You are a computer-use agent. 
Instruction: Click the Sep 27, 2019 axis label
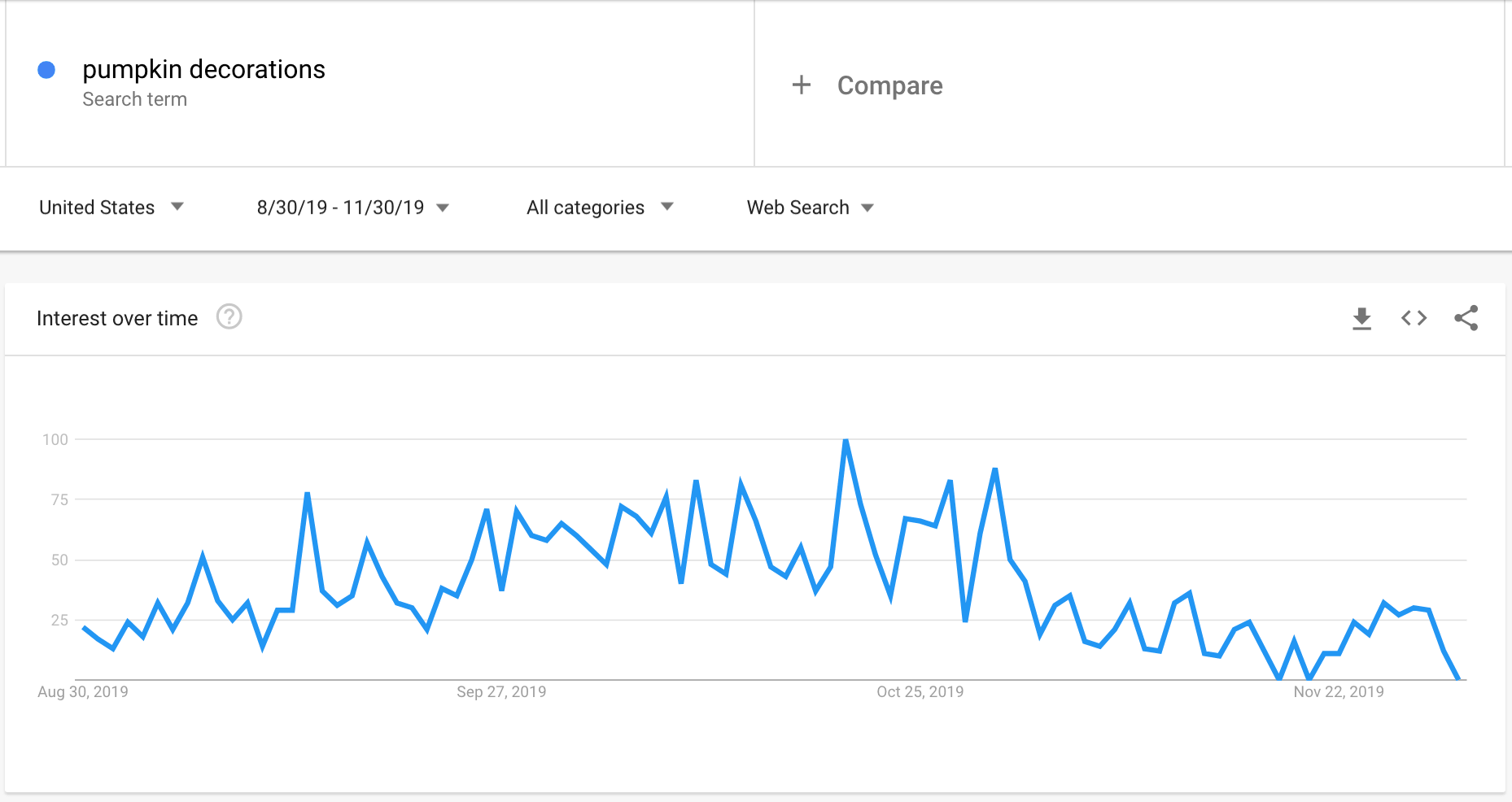coord(501,691)
